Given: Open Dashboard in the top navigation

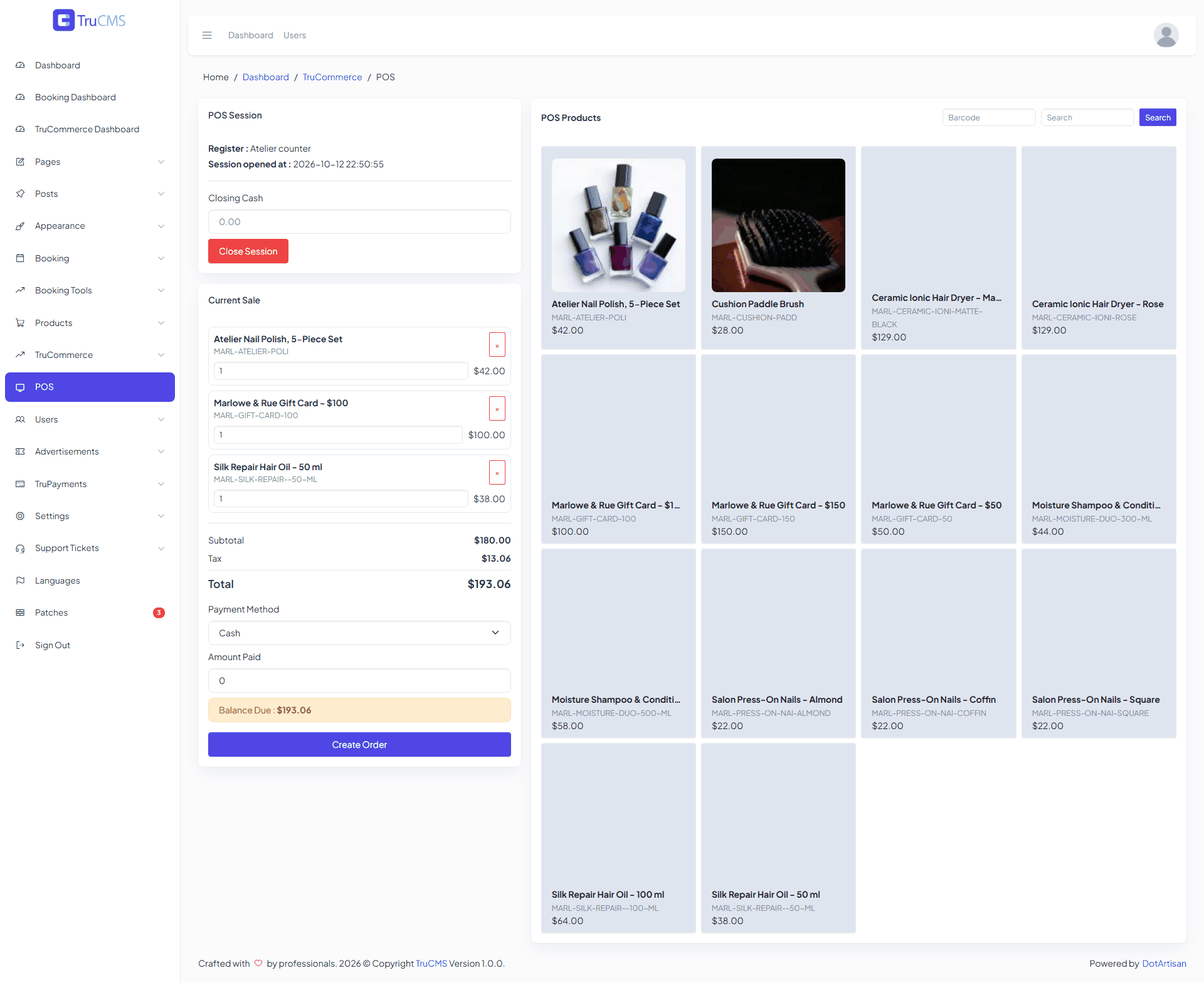Looking at the screenshot, I should click(x=251, y=35).
